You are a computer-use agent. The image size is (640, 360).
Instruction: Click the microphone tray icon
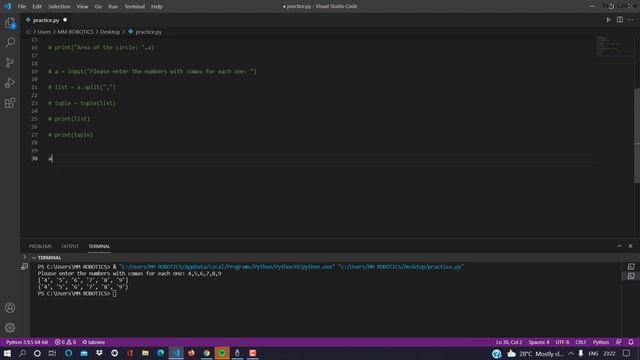[581, 353]
